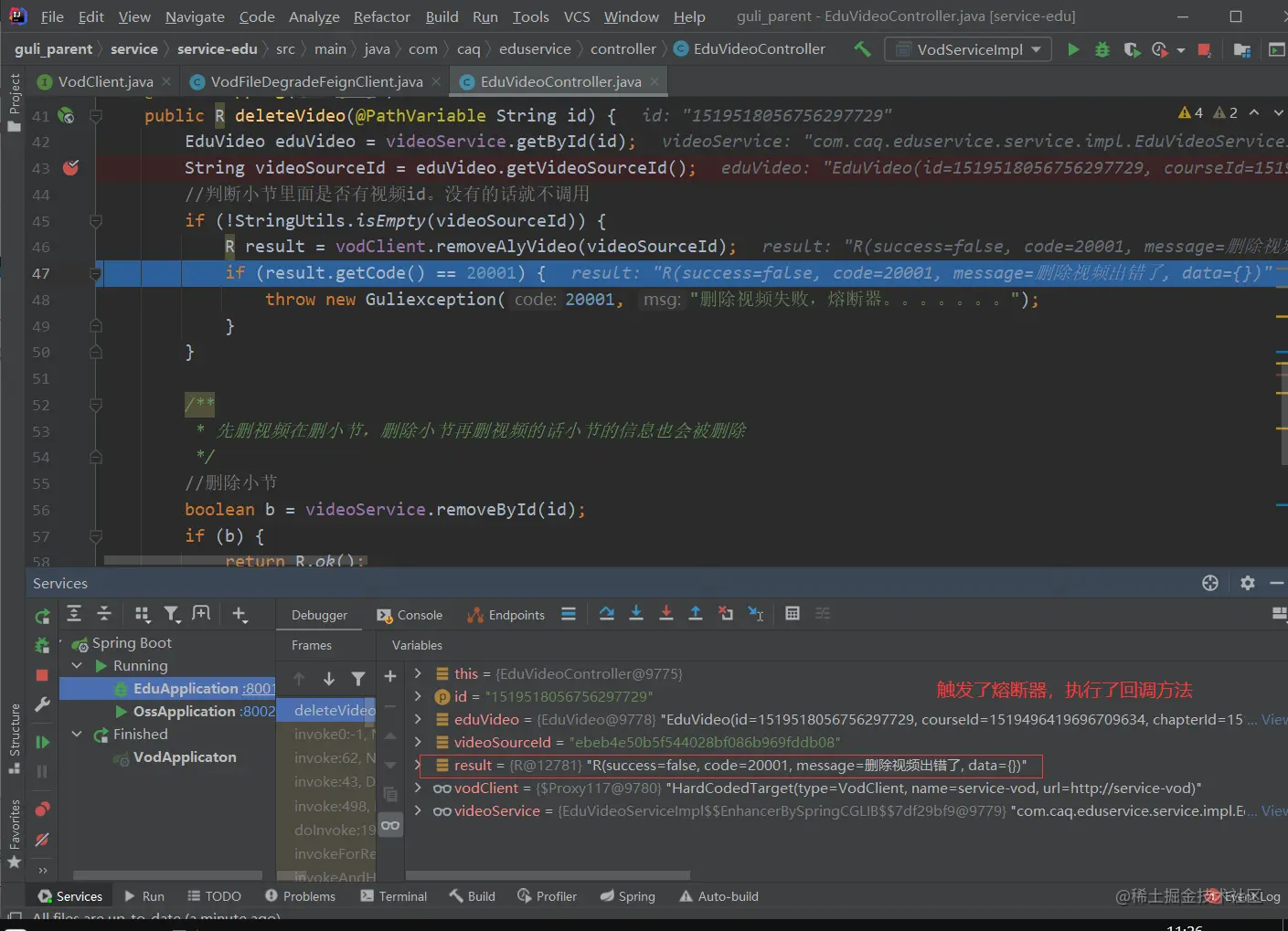Start debugging with the bug icon
Screen dimensions: 1288x931
[1102, 49]
